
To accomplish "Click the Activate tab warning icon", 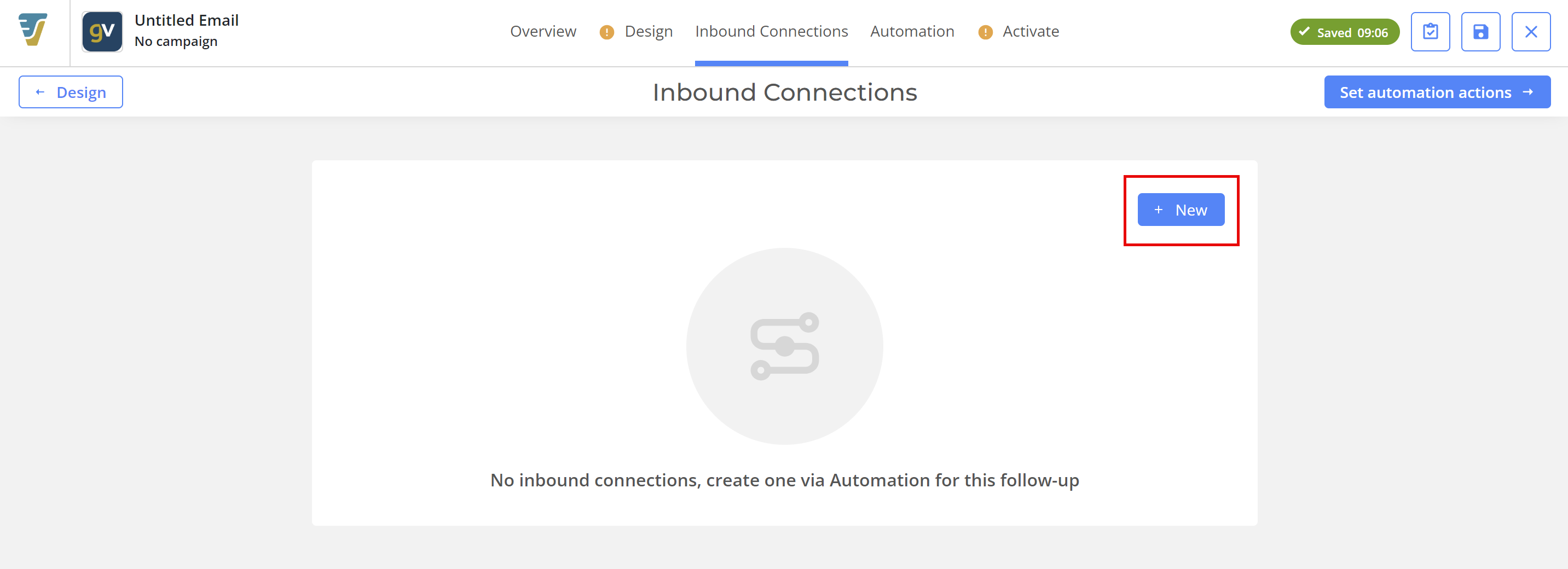I will tap(985, 32).
